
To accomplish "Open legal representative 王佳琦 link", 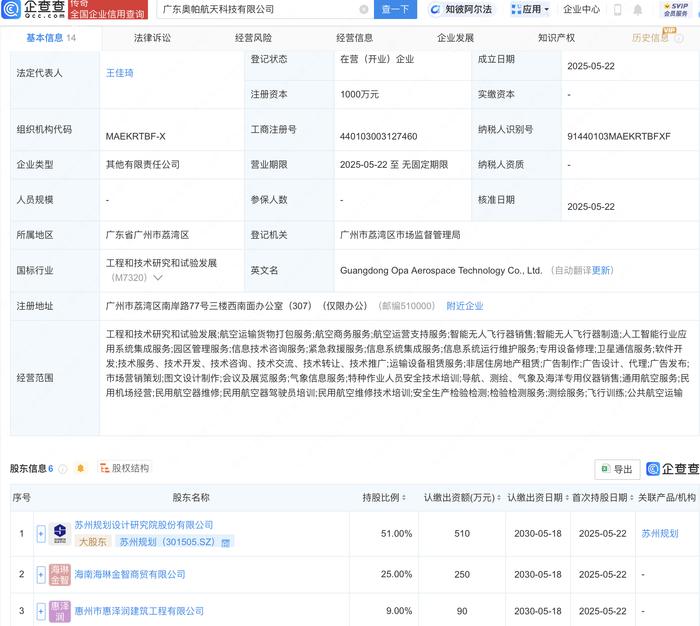I will pos(120,73).
